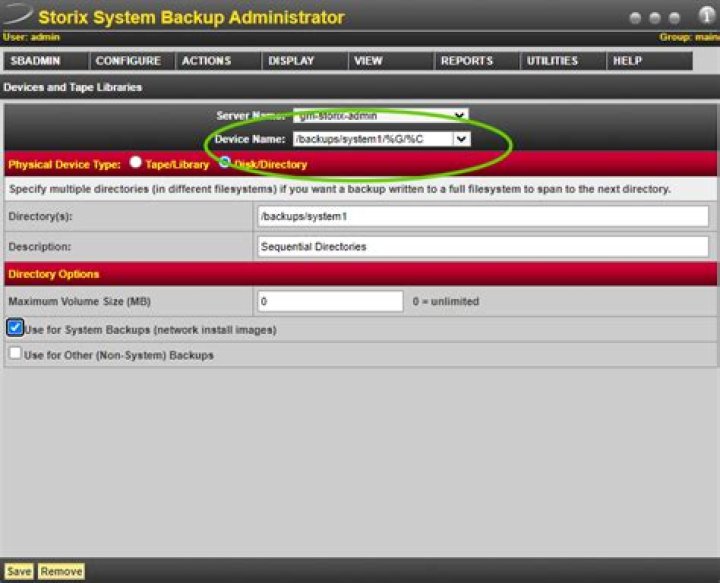720x583 pixels.
Task: Open the HELP menu
Action: click(x=650, y=61)
